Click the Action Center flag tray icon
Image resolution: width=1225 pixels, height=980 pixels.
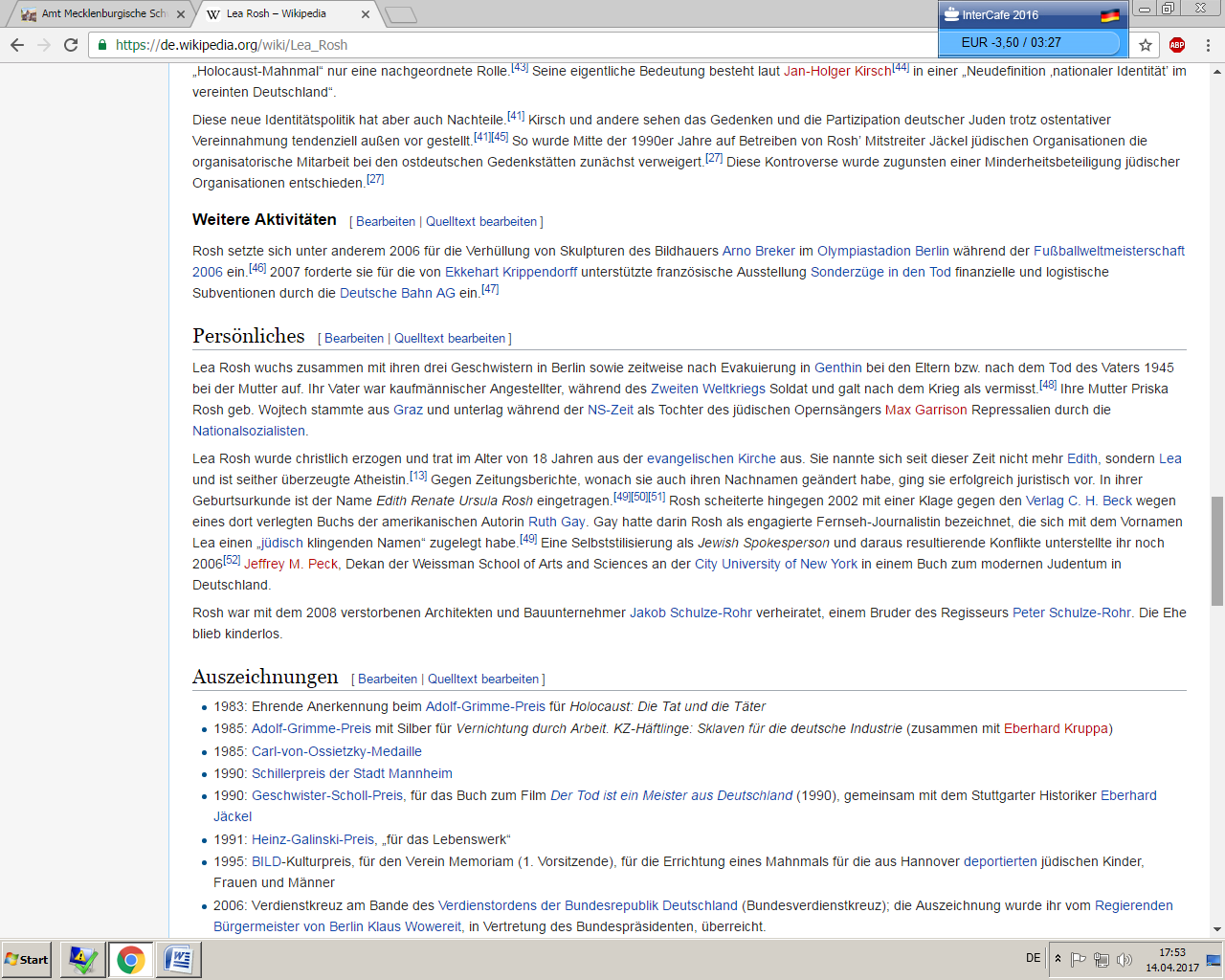point(1078,959)
